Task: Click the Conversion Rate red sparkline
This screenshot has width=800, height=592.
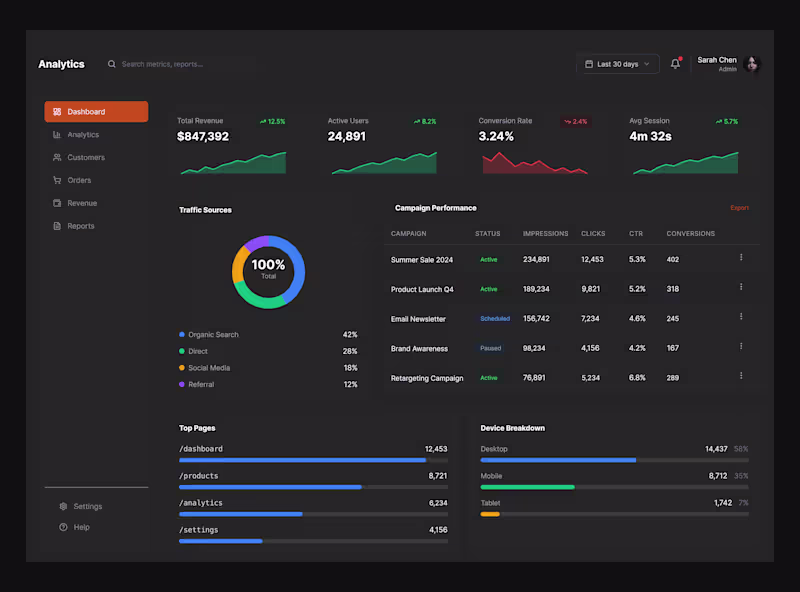Action: [535, 163]
